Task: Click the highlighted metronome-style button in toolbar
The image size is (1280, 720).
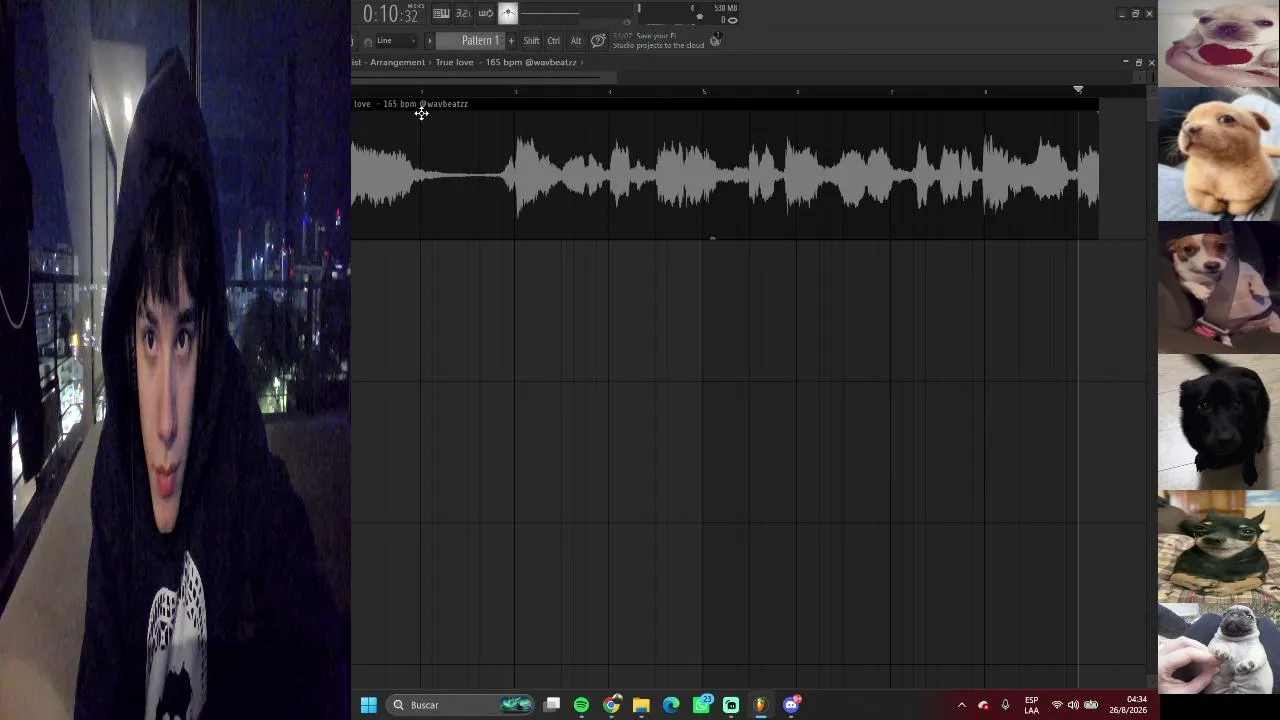Action: (508, 13)
